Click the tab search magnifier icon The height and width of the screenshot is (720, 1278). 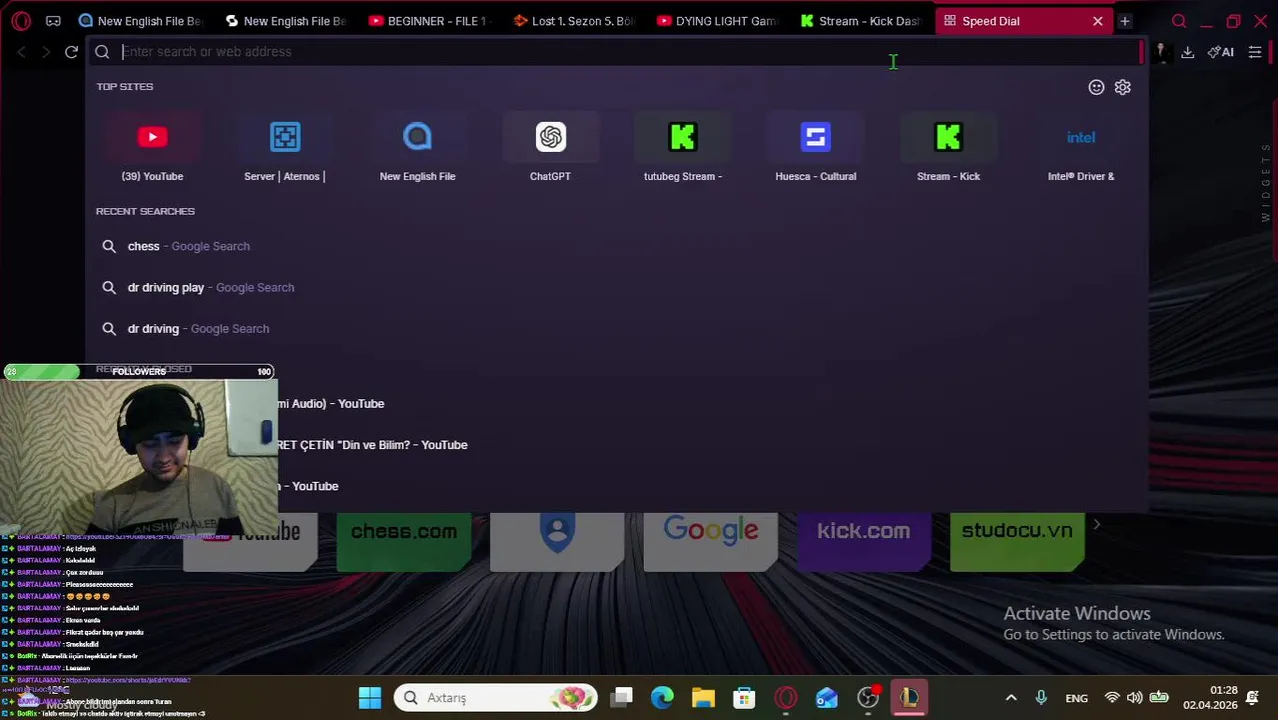[1179, 21]
